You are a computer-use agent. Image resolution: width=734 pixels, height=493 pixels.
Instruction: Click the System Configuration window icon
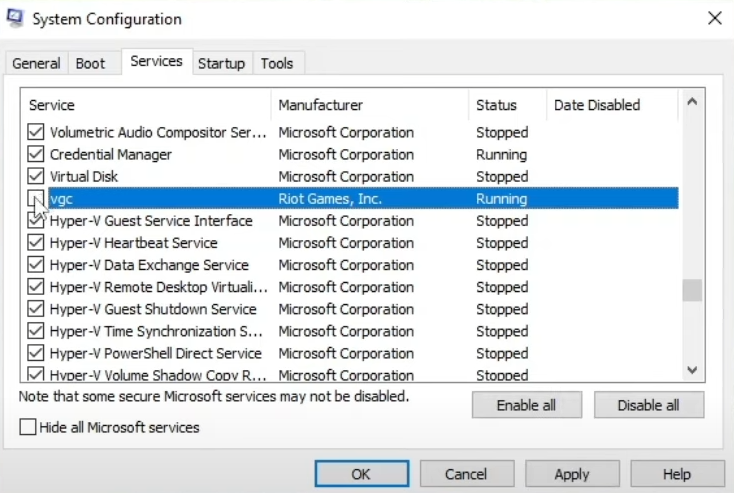click(16, 19)
